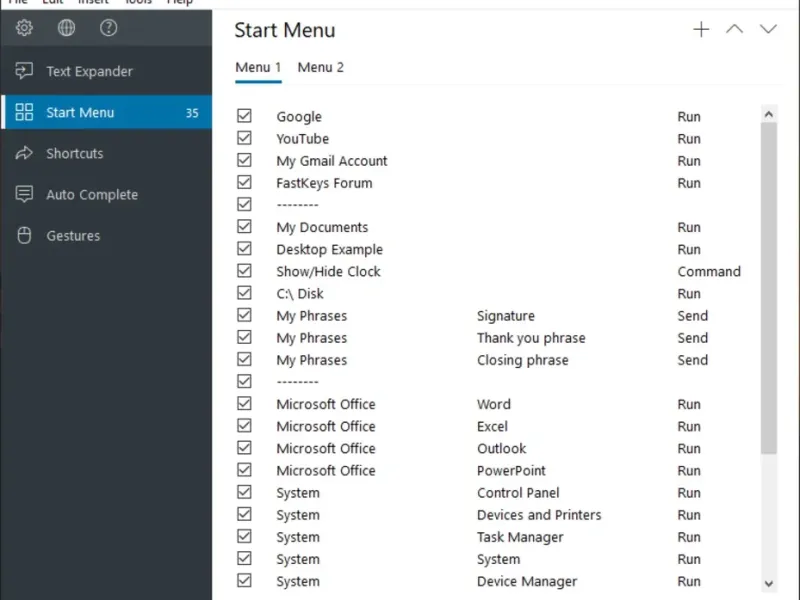Select the Task Manager system entry
Image resolution: width=800 pixels, height=600 pixels.
pyautogui.click(x=520, y=537)
